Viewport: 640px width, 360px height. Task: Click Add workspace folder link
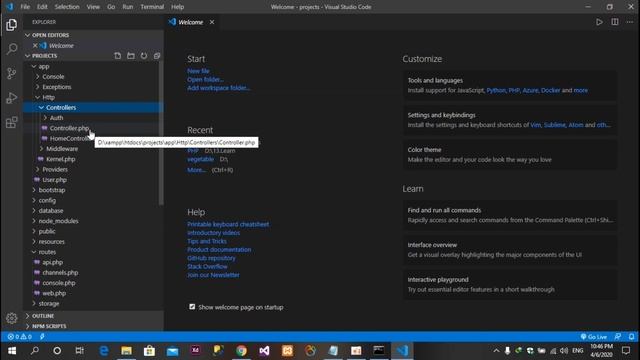219,88
